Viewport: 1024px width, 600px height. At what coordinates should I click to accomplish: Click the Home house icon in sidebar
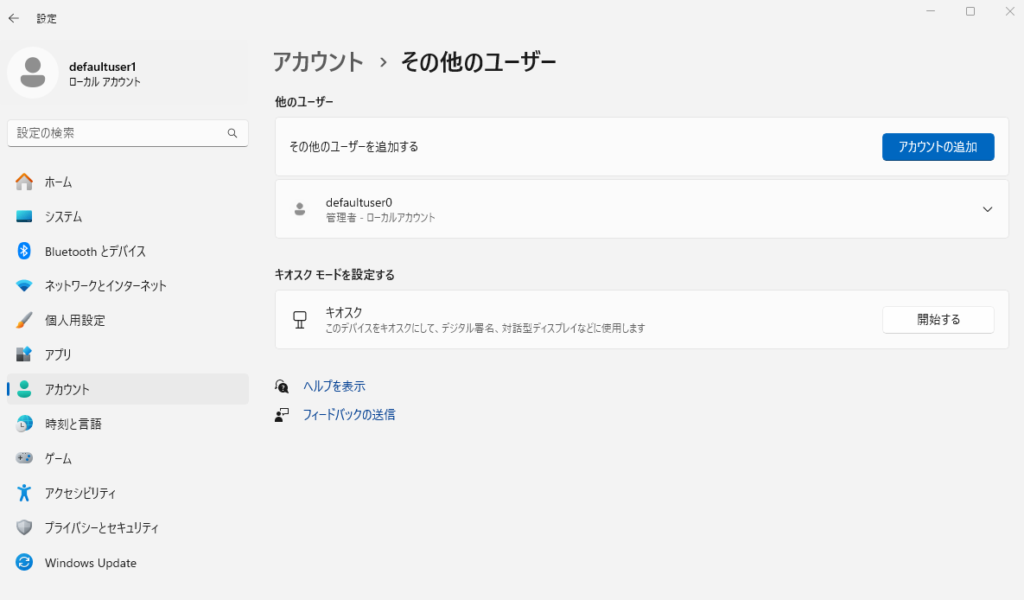click(x=25, y=182)
